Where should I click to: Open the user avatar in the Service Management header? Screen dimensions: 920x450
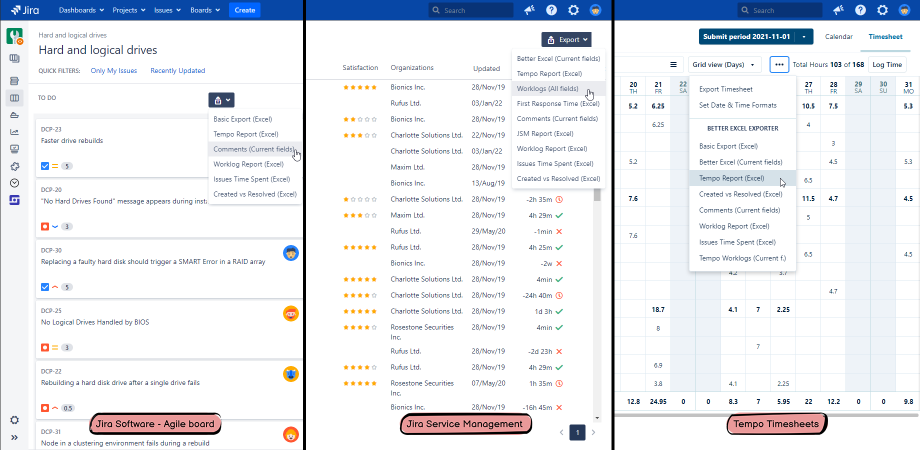coord(596,10)
